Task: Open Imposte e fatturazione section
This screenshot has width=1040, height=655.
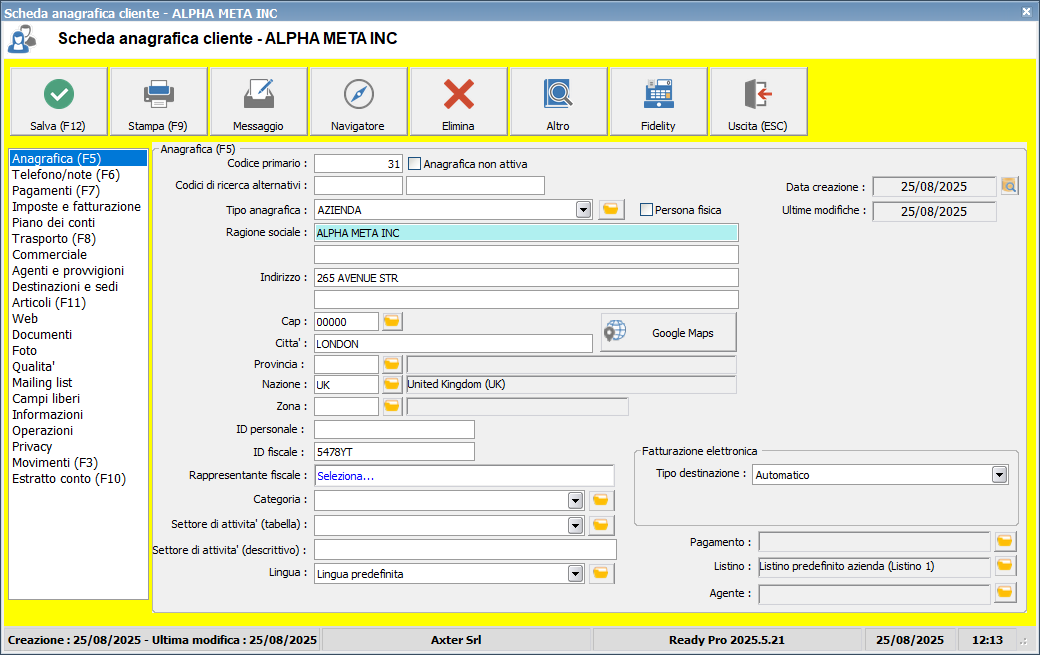Action: point(78,206)
